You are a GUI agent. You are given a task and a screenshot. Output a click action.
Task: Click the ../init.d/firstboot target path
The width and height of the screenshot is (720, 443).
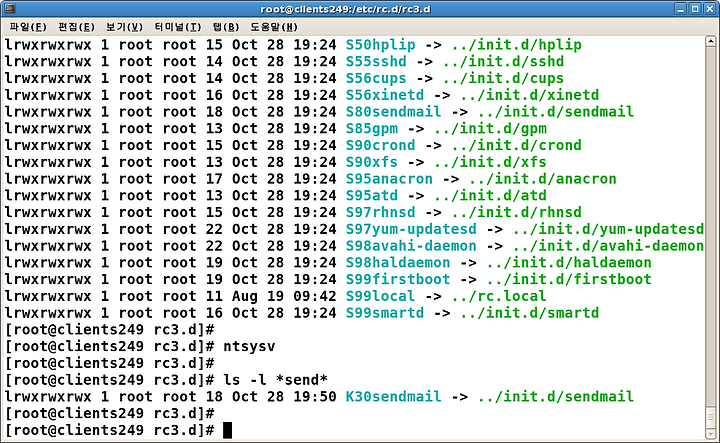pyautogui.click(x=569, y=280)
